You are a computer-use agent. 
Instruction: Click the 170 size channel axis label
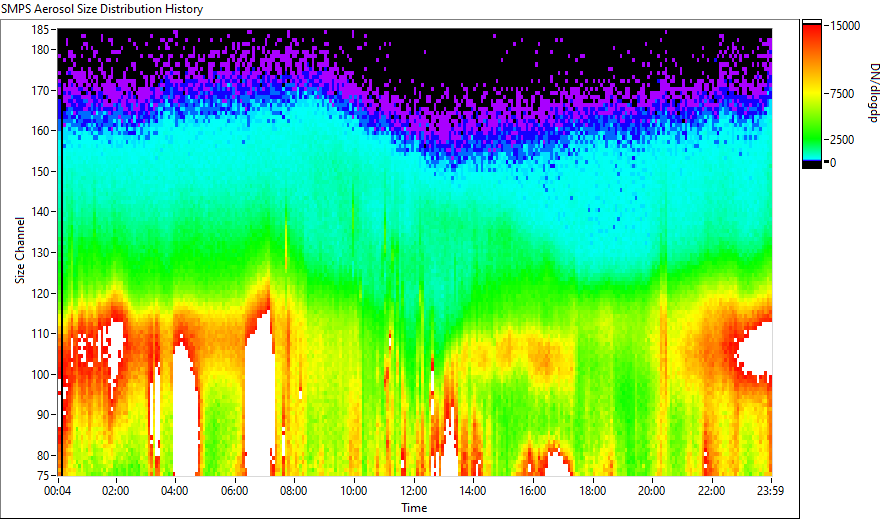[x=40, y=90]
